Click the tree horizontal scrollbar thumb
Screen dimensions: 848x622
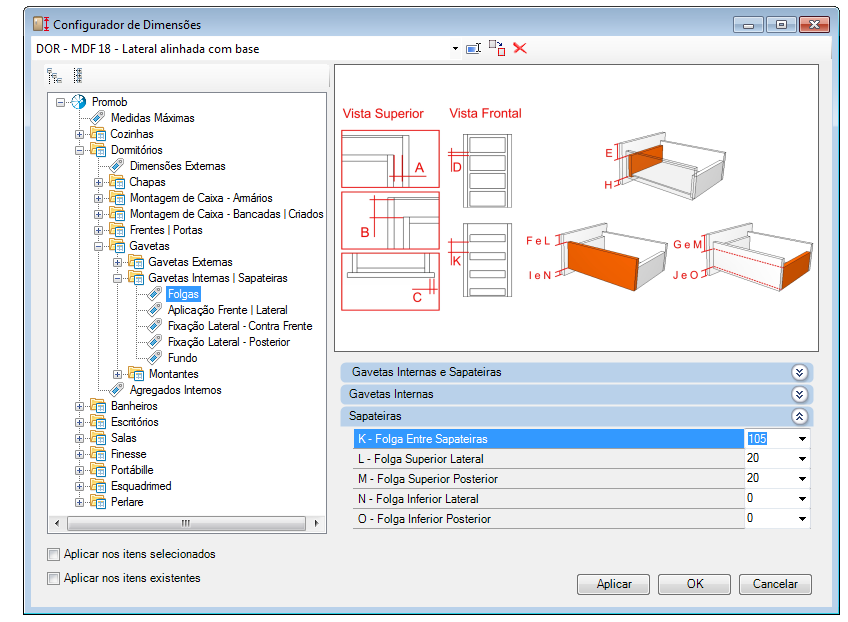(186, 523)
